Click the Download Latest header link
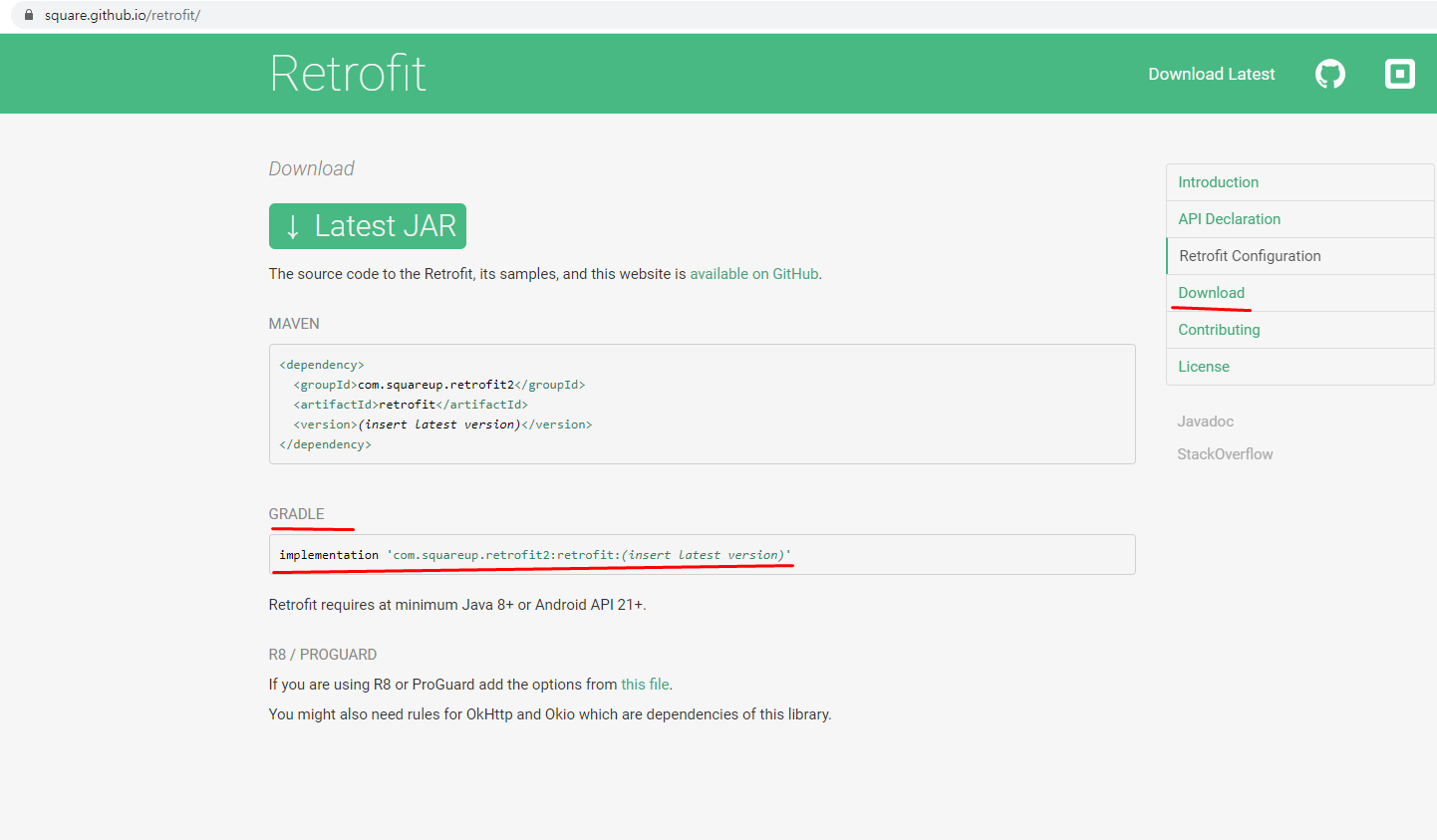1437x840 pixels. (1212, 74)
